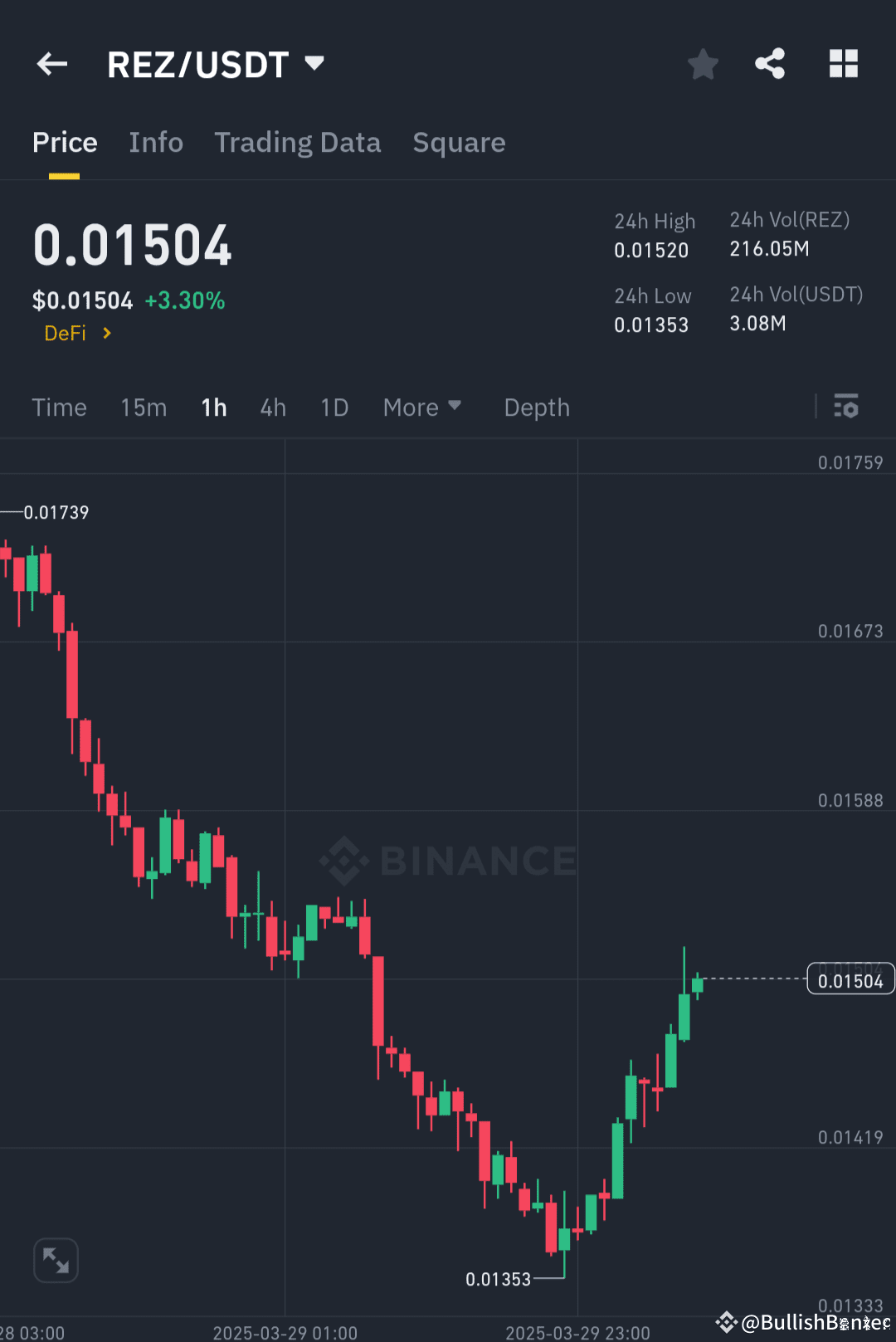Viewport: 896px width, 1342px height.
Task: Open chart indicator settings
Action: tap(846, 407)
